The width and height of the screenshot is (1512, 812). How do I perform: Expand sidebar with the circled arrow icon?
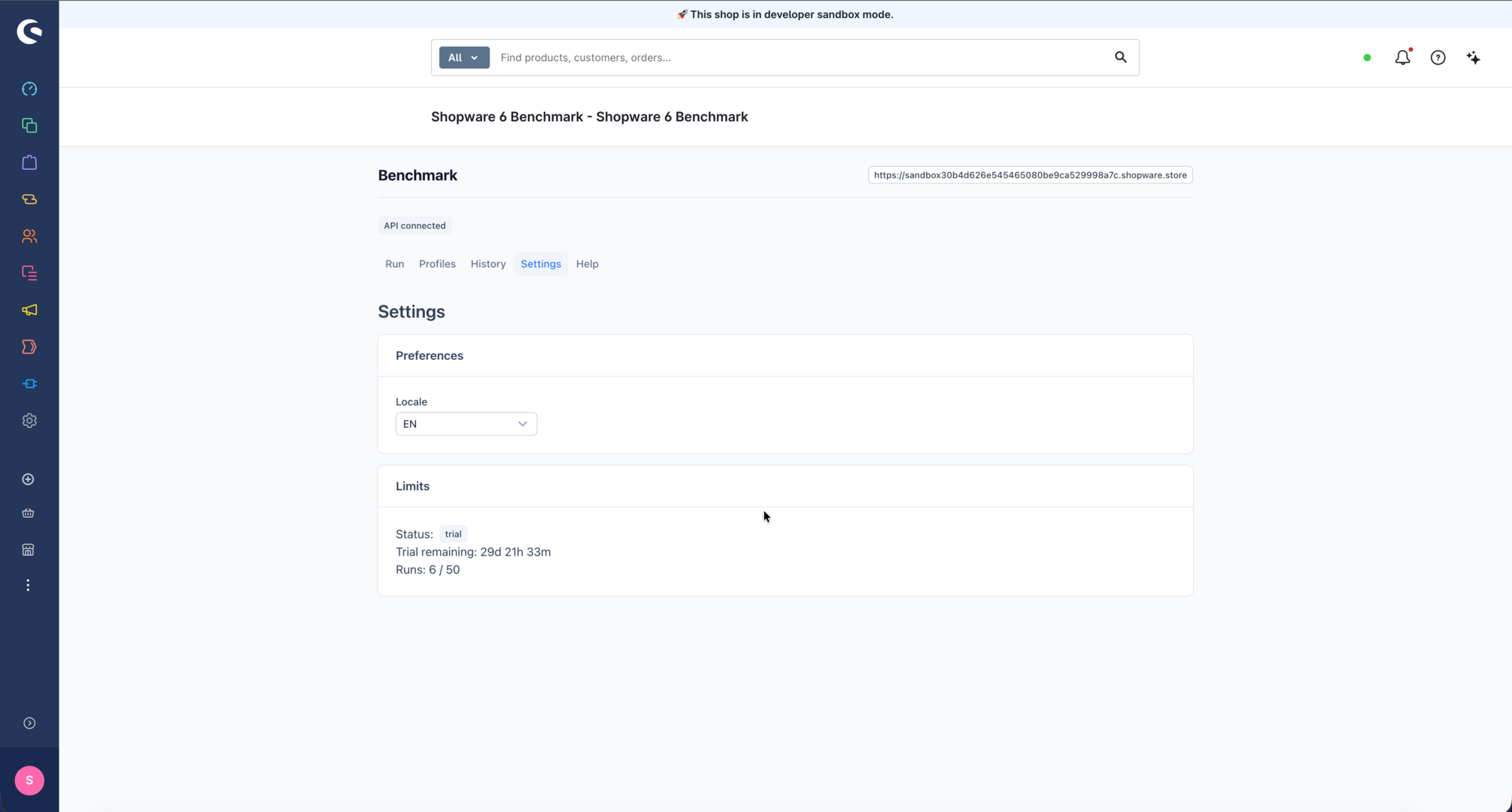tap(29, 723)
